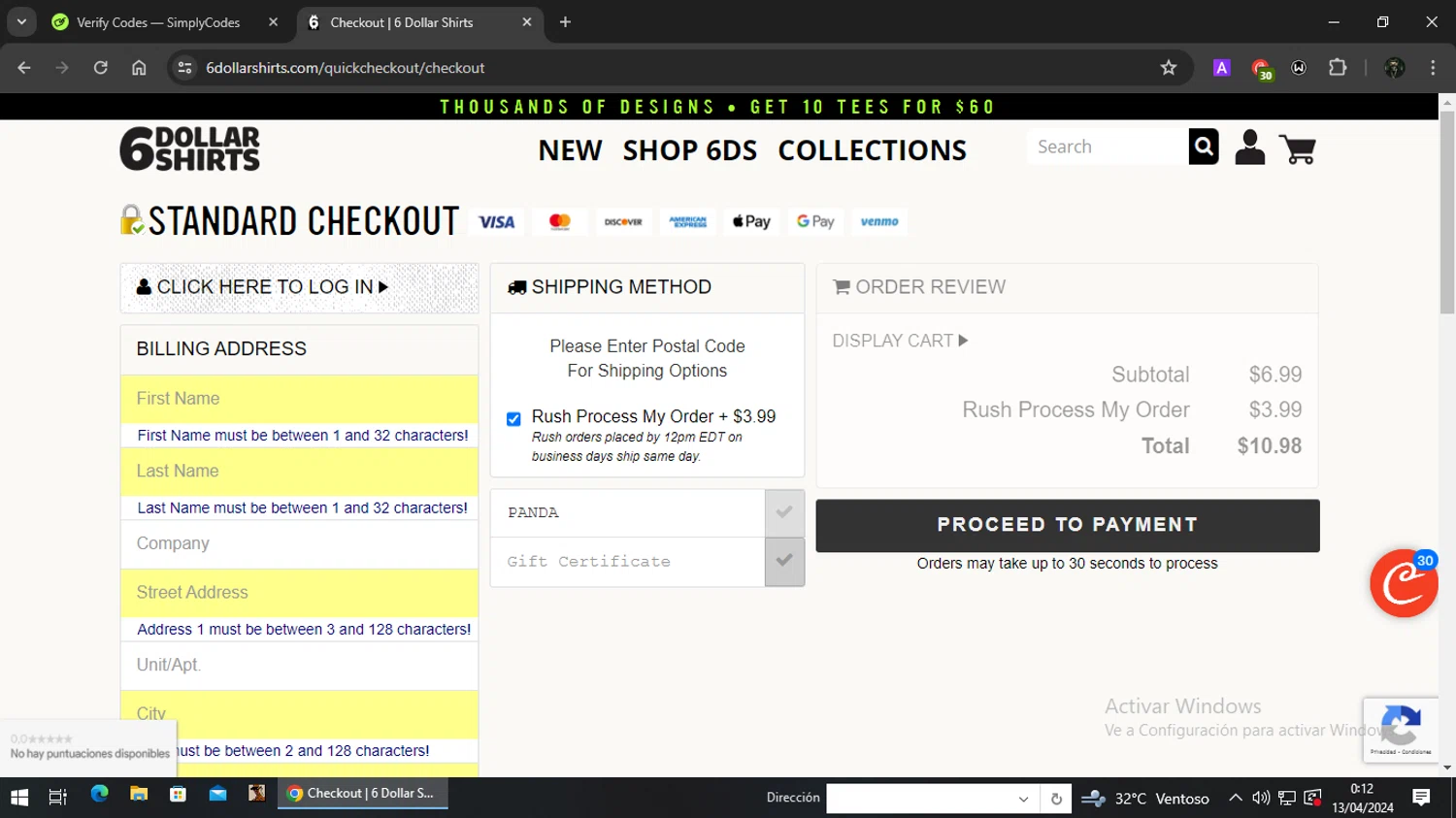Click the purple A extension icon

click(1222, 68)
